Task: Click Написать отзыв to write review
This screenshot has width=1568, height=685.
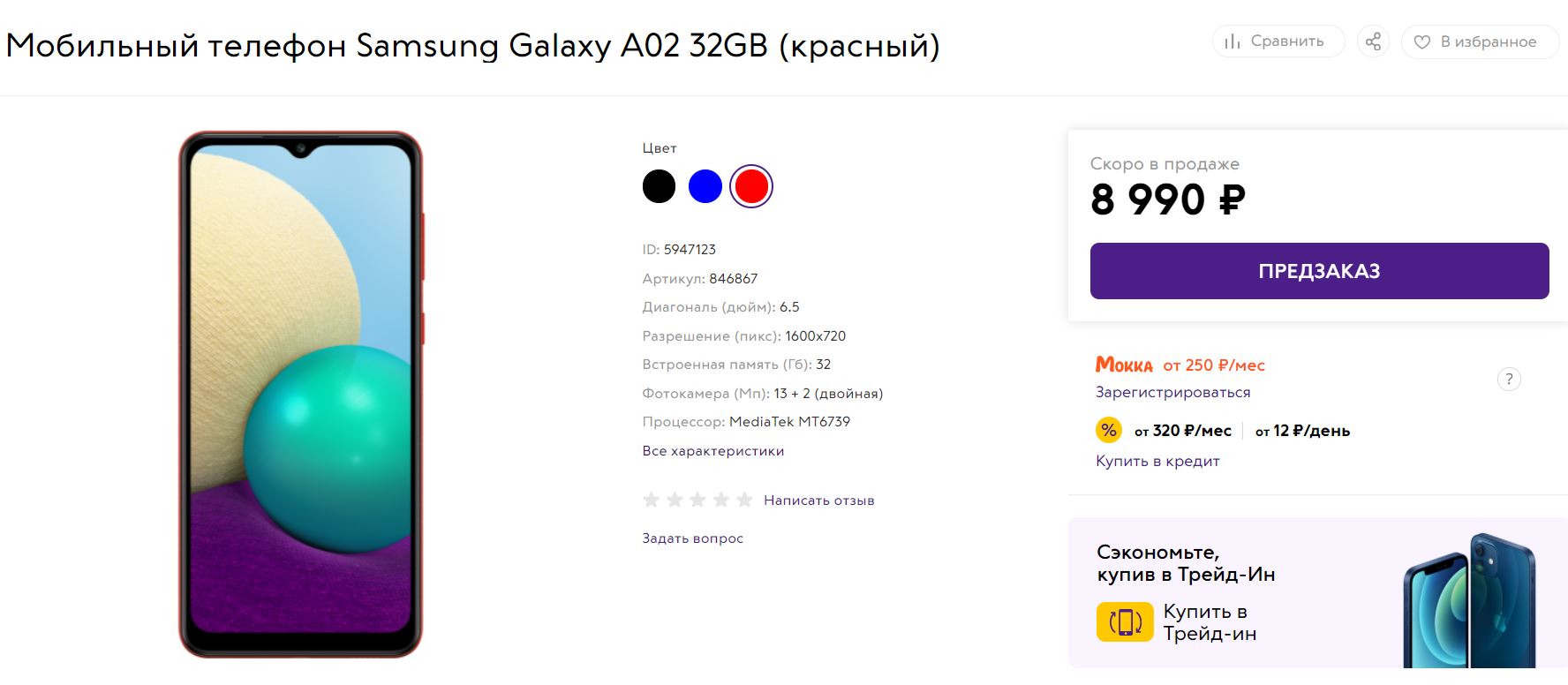Action: [819, 501]
